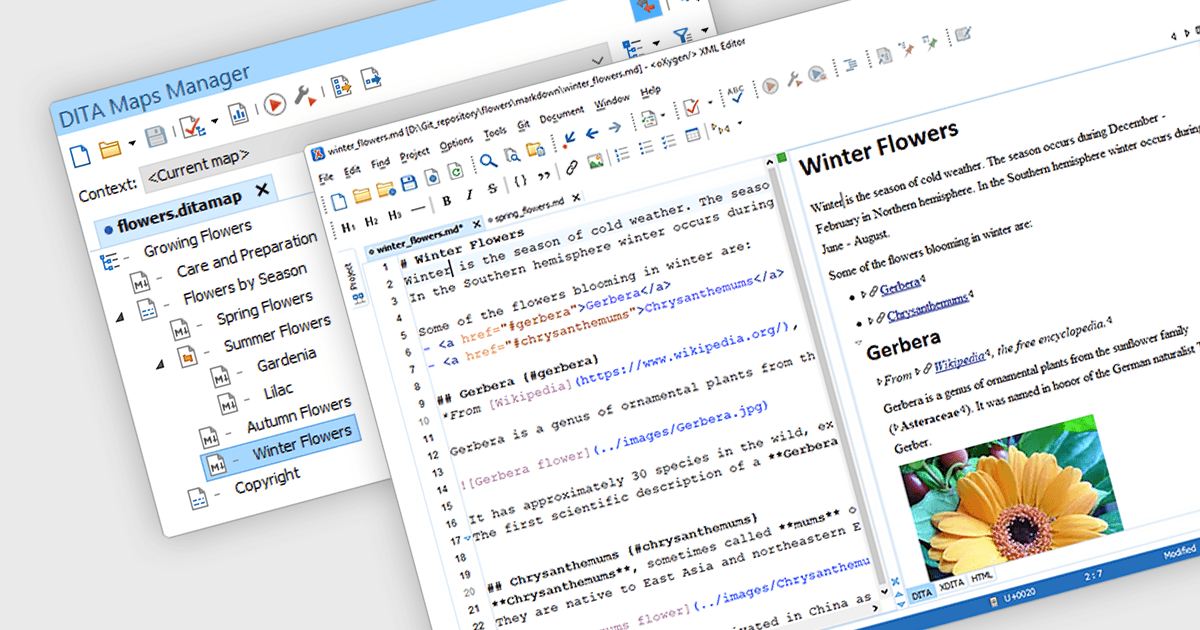The height and width of the screenshot is (630, 1200).
Task: Click wrench configure transformation icon in DITA Maps Manager
Action: (305, 97)
